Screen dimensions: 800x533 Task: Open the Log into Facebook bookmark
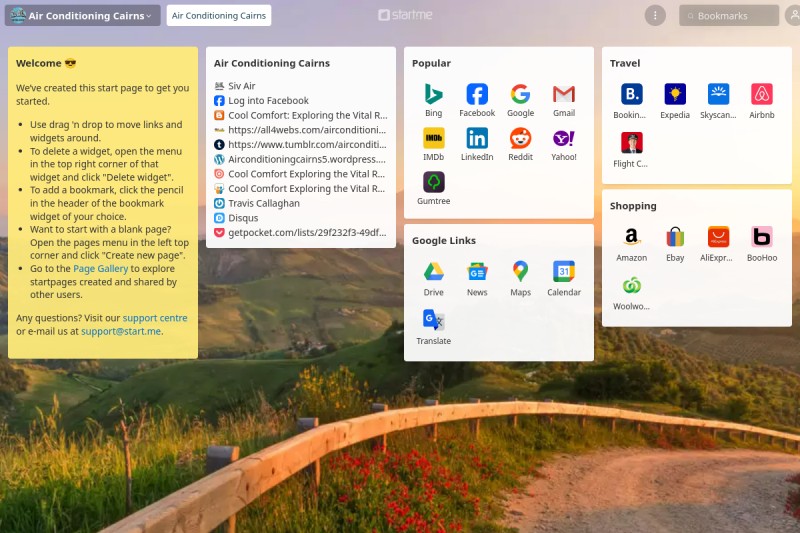pos(268,100)
